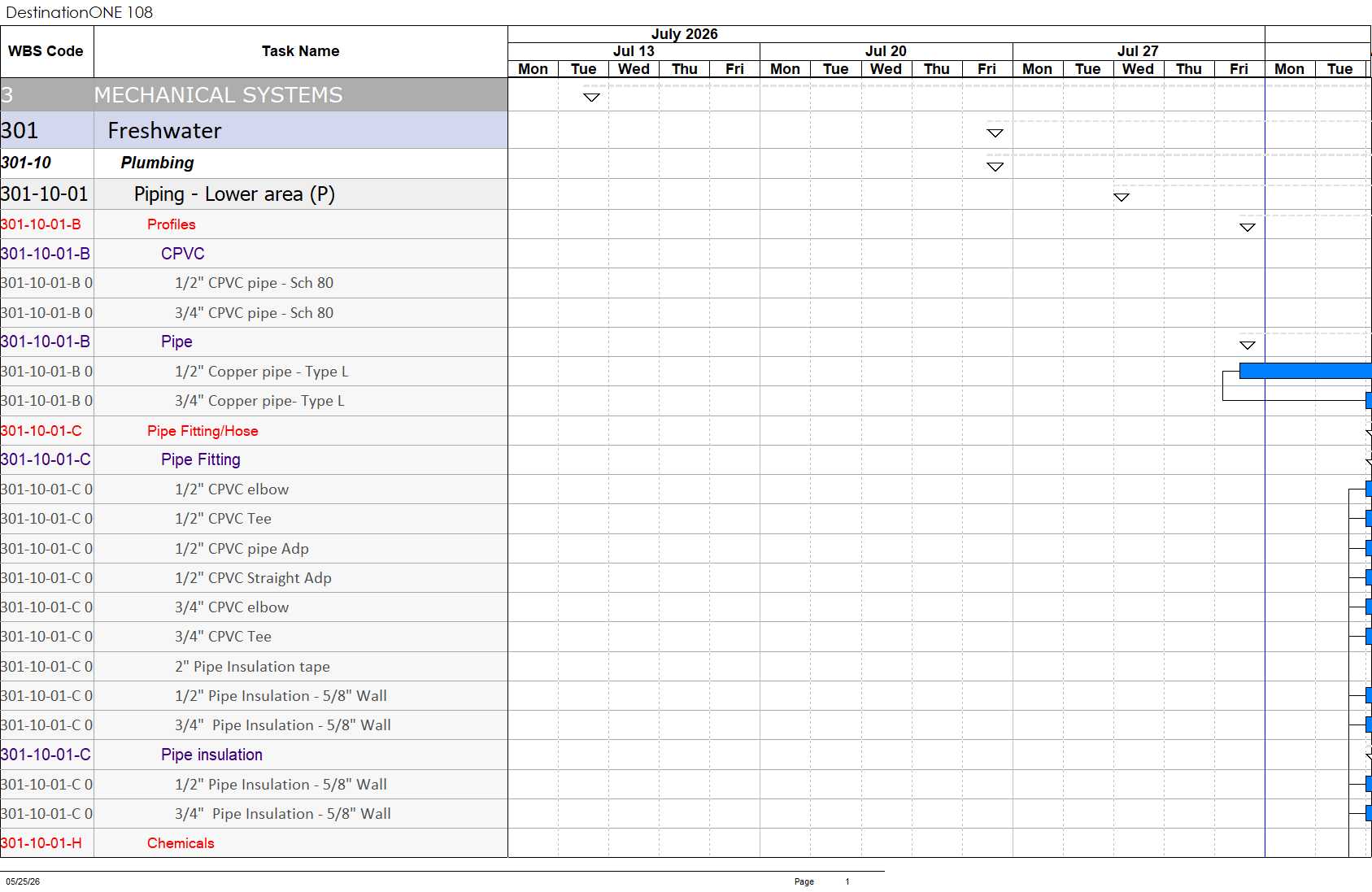This screenshot has height=892, width=1372.
Task: Click the Piping Lower area triangle marker
Action: pos(1121,198)
